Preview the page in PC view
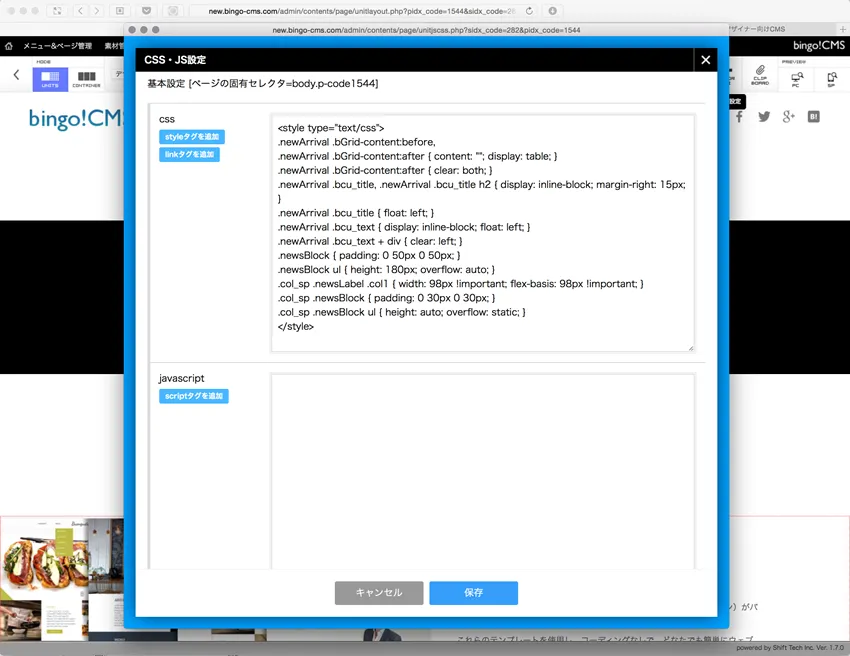The height and width of the screenshot is (656, 850). coord(796,79)
